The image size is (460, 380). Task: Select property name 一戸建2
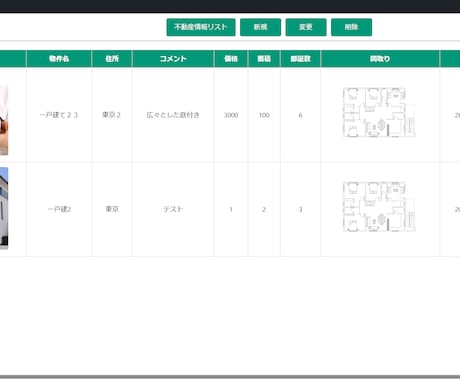[x=59, y=209]
